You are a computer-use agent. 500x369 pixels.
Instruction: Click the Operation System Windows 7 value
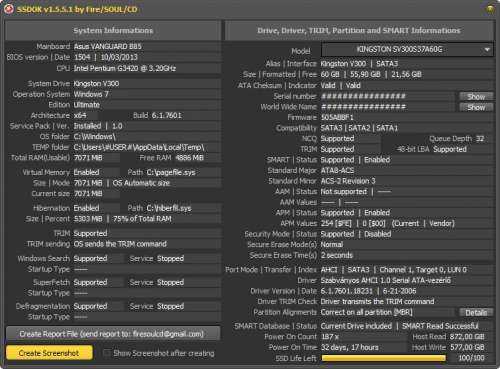pos(91,94)
